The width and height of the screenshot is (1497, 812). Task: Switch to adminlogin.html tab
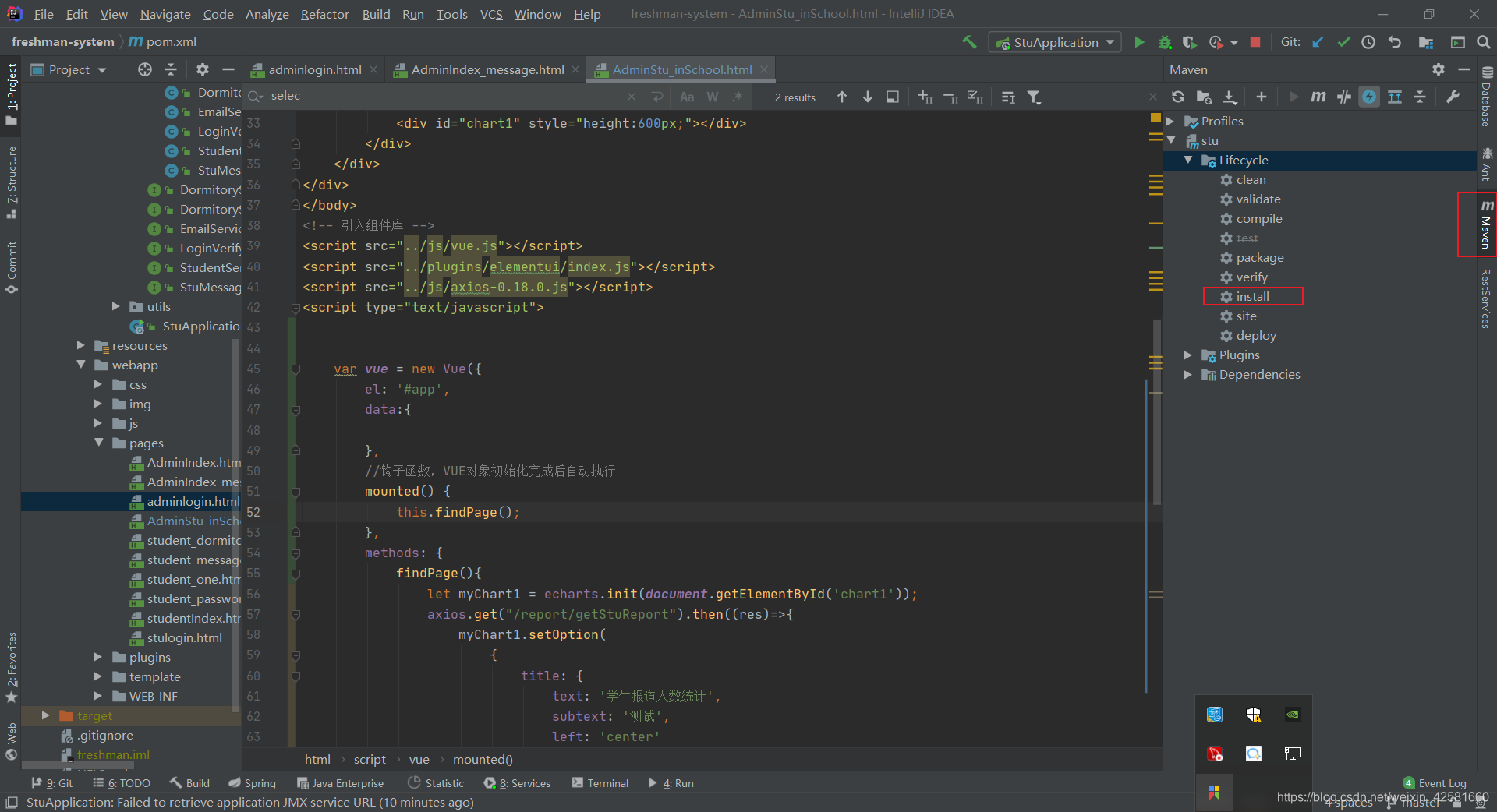coord(315,69)
